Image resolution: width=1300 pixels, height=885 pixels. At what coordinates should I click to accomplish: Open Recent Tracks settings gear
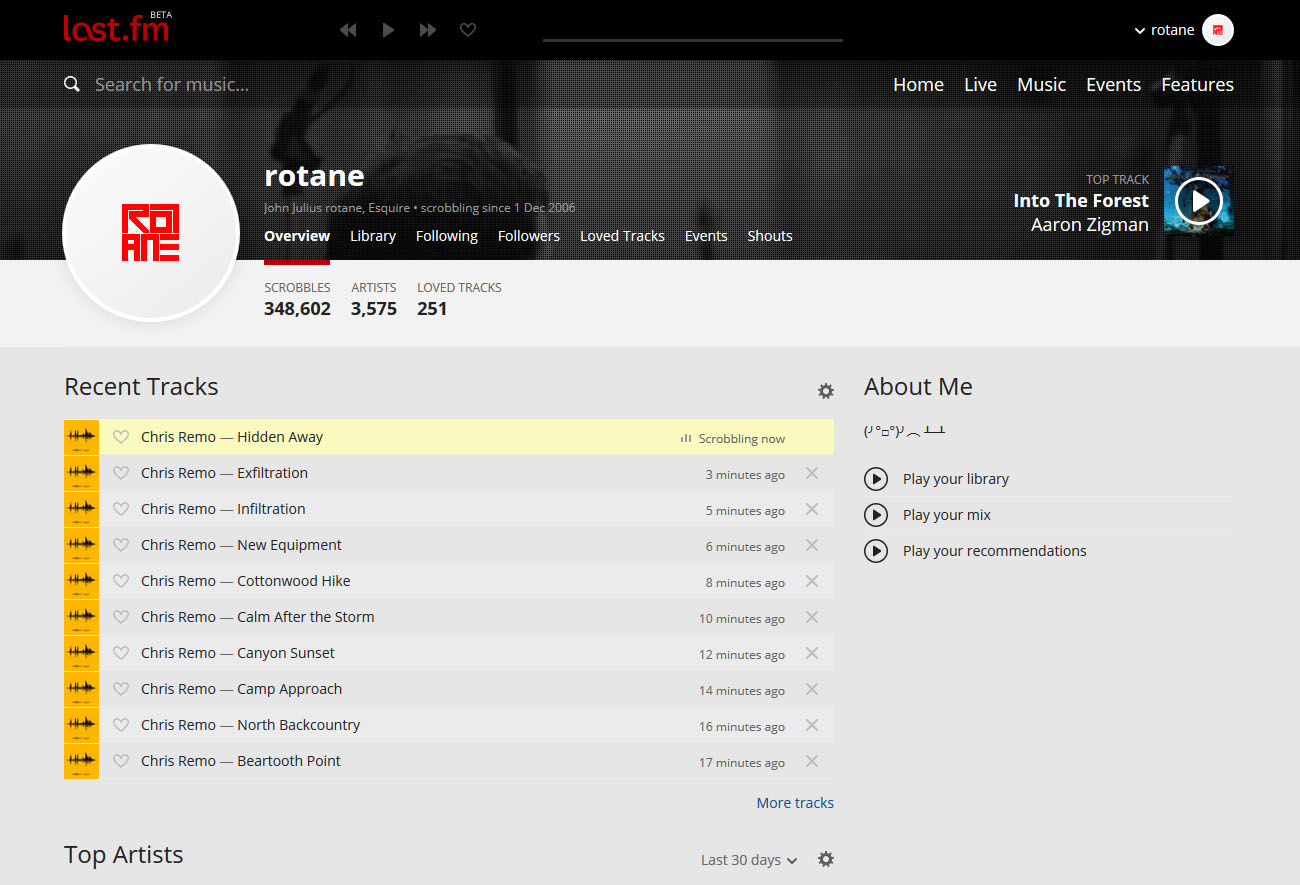826,391
